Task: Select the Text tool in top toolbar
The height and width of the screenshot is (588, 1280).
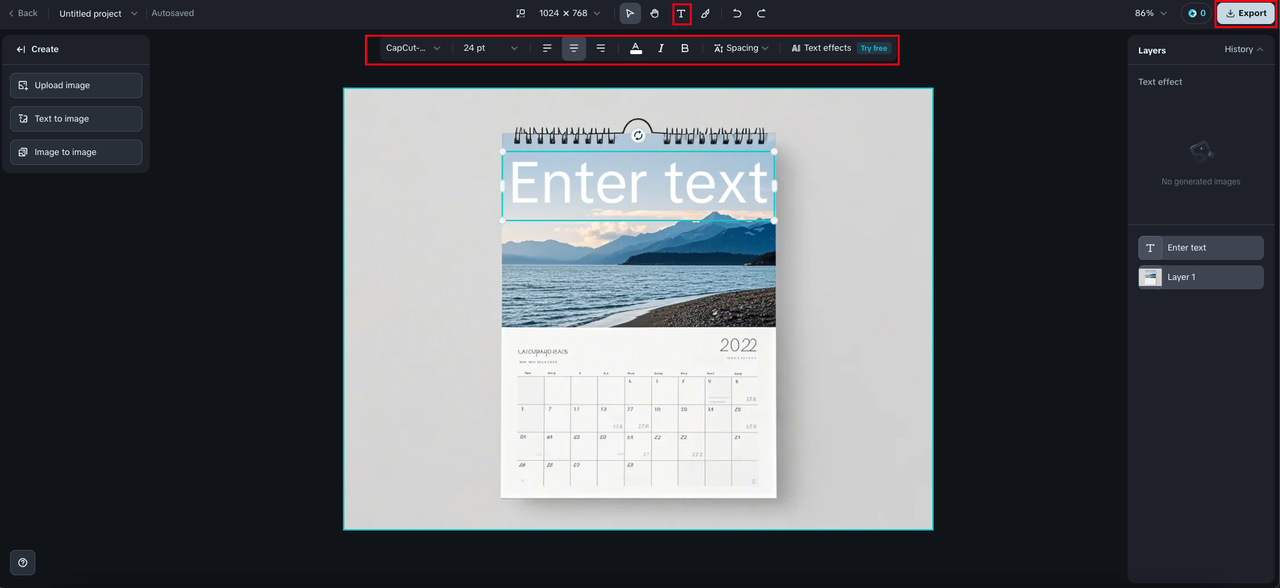Action: click(681, 14)
